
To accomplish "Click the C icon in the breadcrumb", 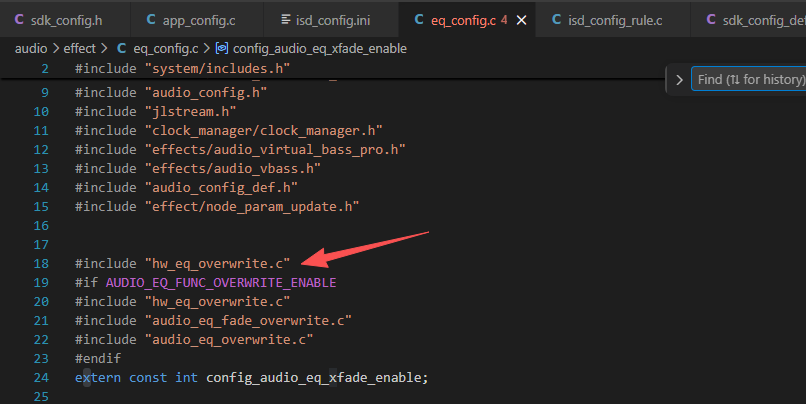I will [x=121, y=48].
